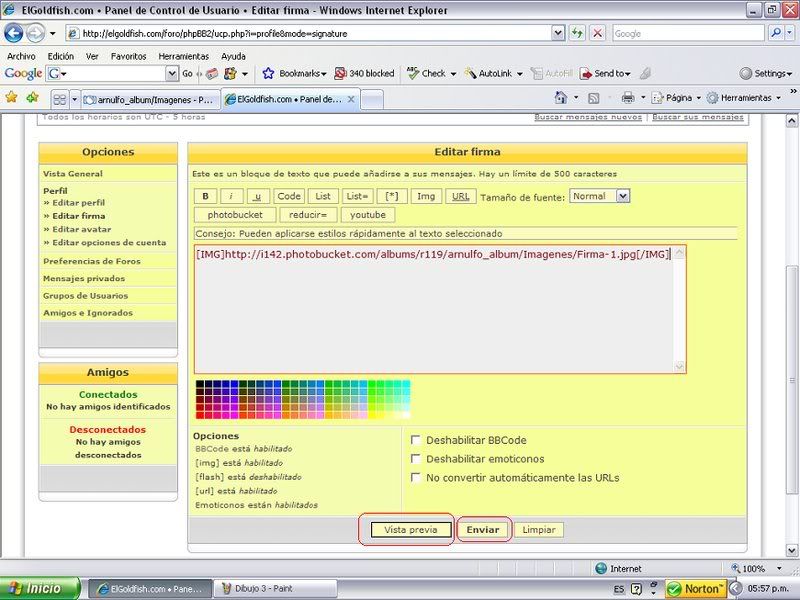The height and width of the screenshot is (600, 800).
Task: Click the Google toolbar Settings icon
Action: 745,73
